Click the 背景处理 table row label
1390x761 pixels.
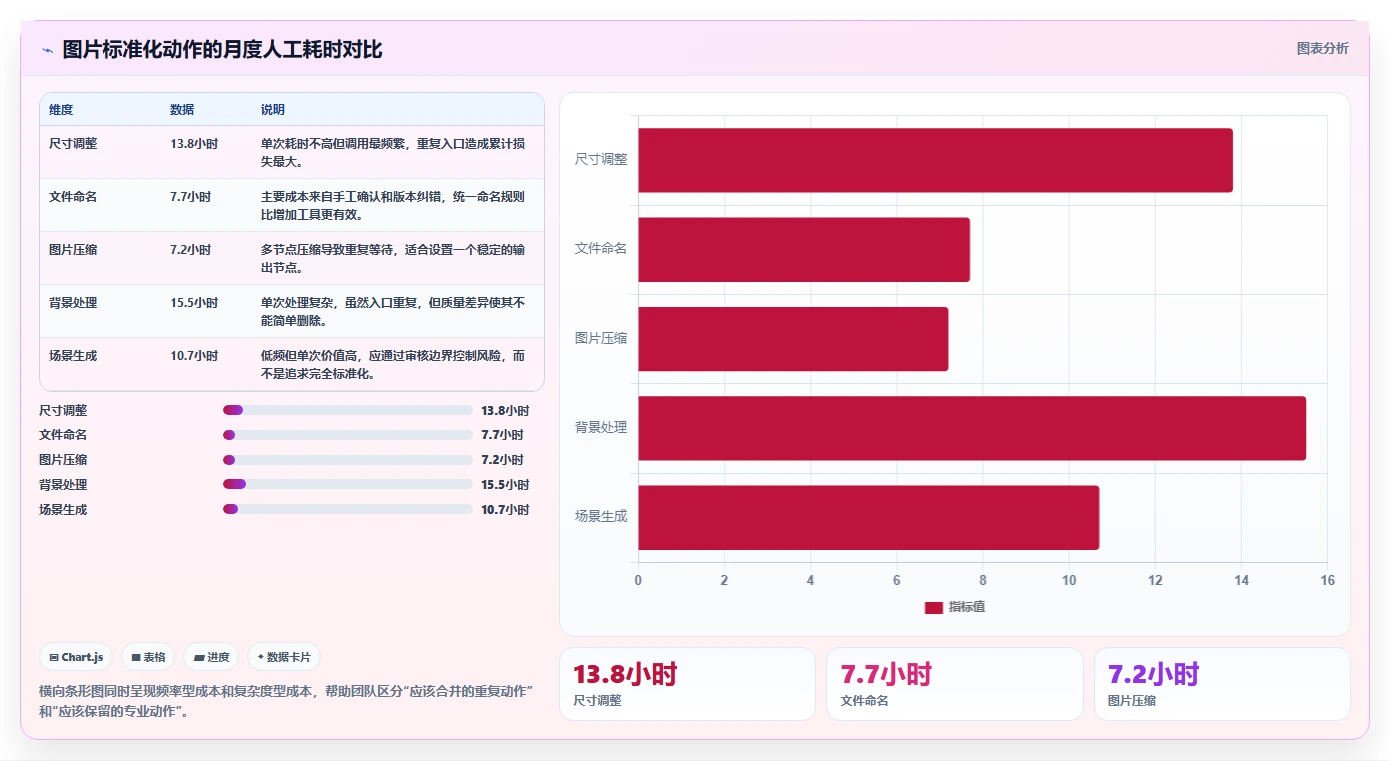[x=73, y=302]
